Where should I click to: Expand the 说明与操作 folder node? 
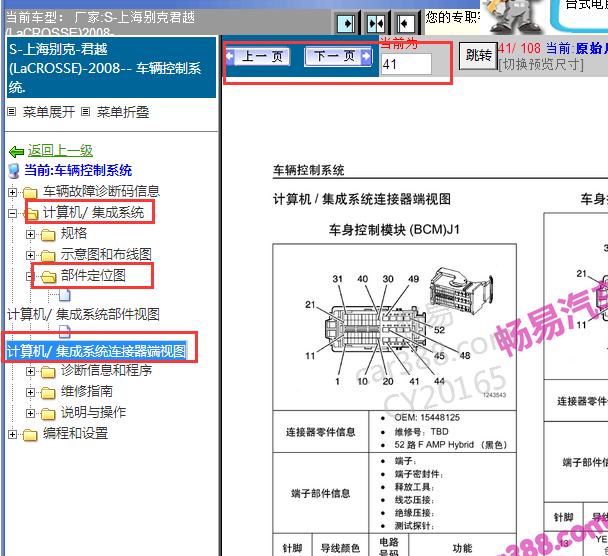coord(30,413)
